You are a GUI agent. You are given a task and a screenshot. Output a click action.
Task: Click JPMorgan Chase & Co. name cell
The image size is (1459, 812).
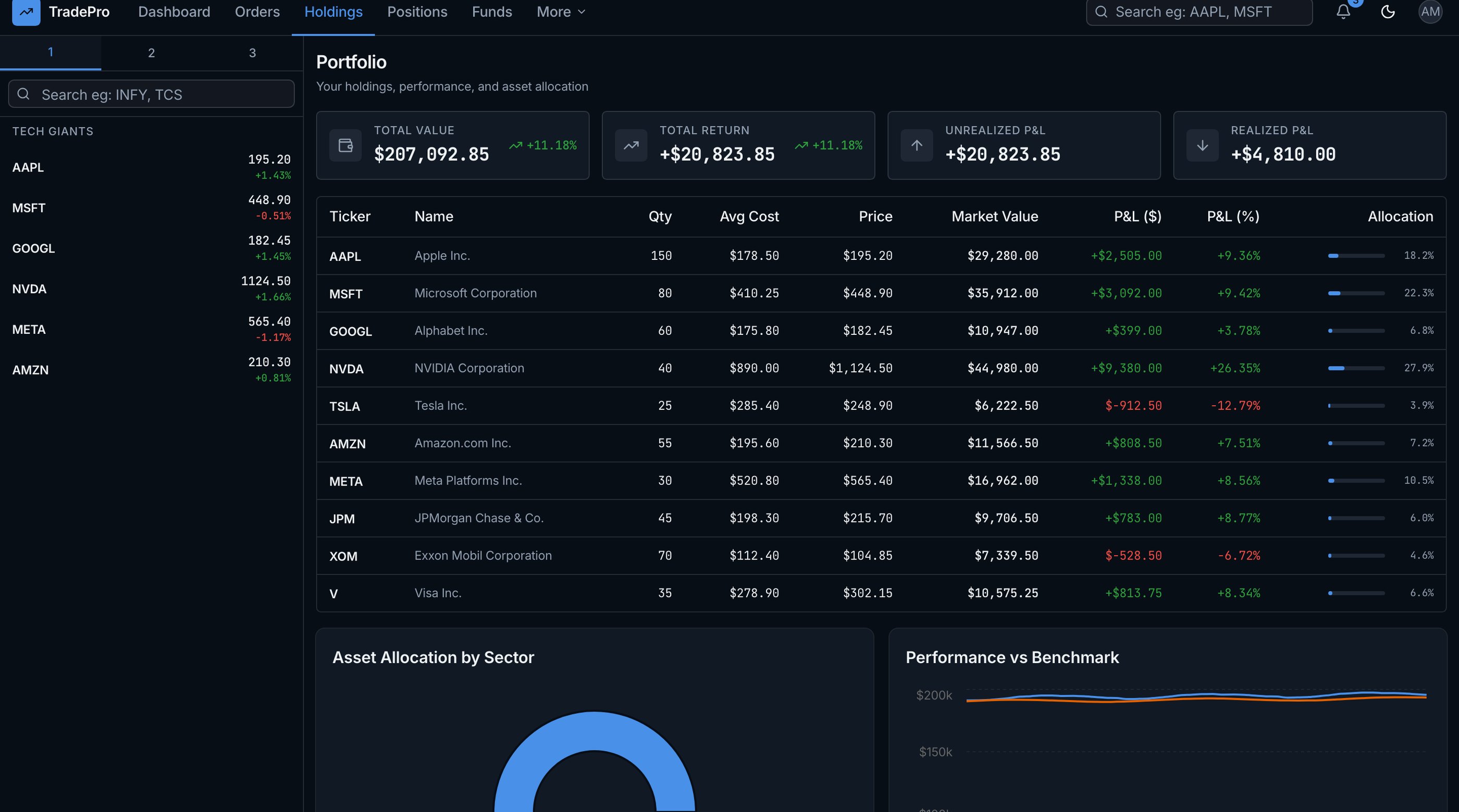click(478, 518)
